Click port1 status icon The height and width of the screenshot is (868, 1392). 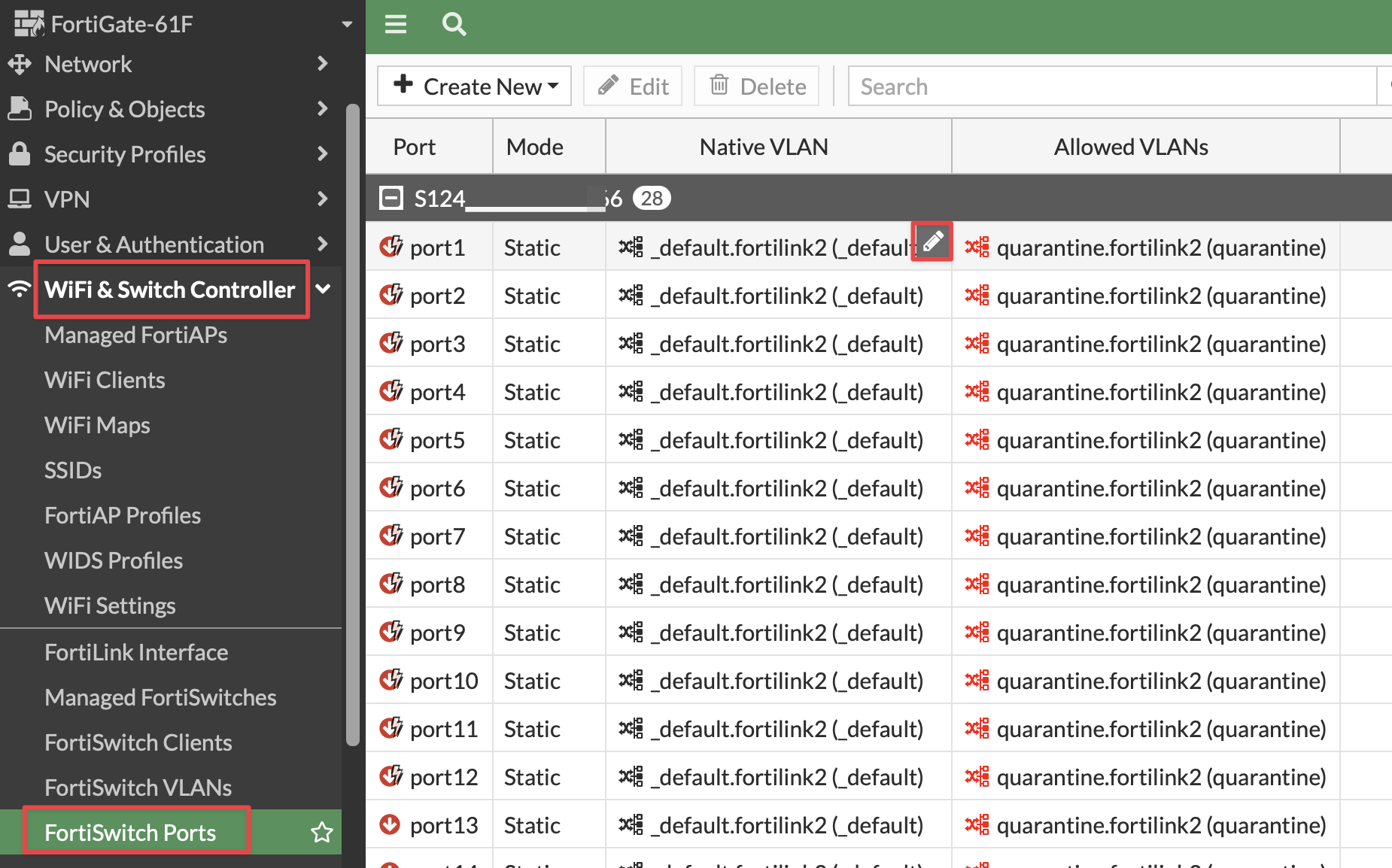point(391,247)
